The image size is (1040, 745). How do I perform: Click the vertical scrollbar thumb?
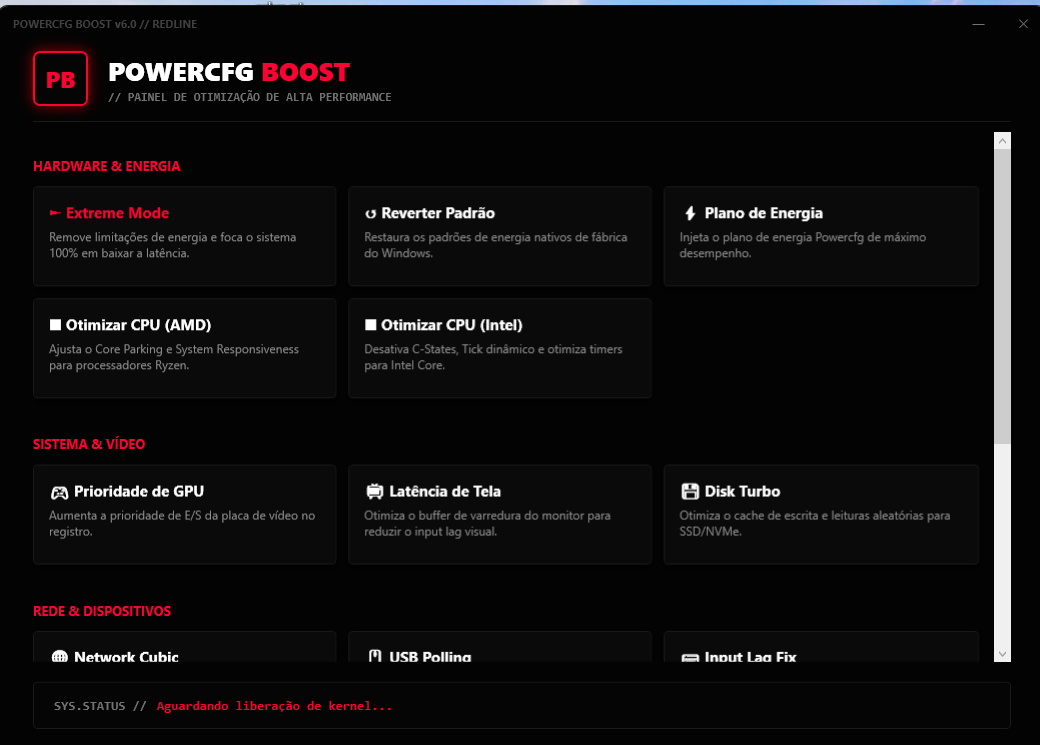click(x=1002, y=297)
